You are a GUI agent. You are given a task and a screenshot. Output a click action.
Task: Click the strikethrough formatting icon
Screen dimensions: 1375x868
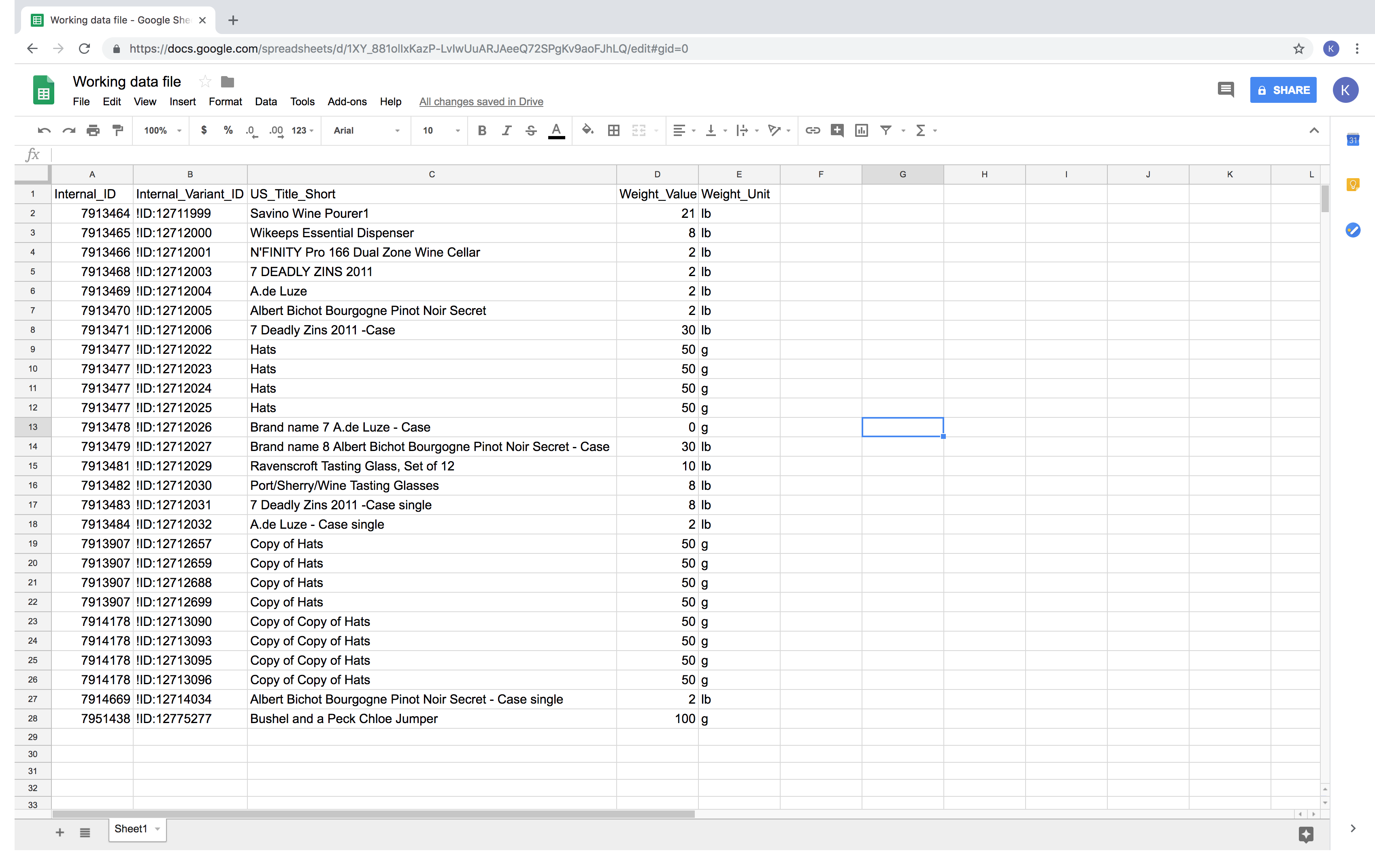[531, 131]
